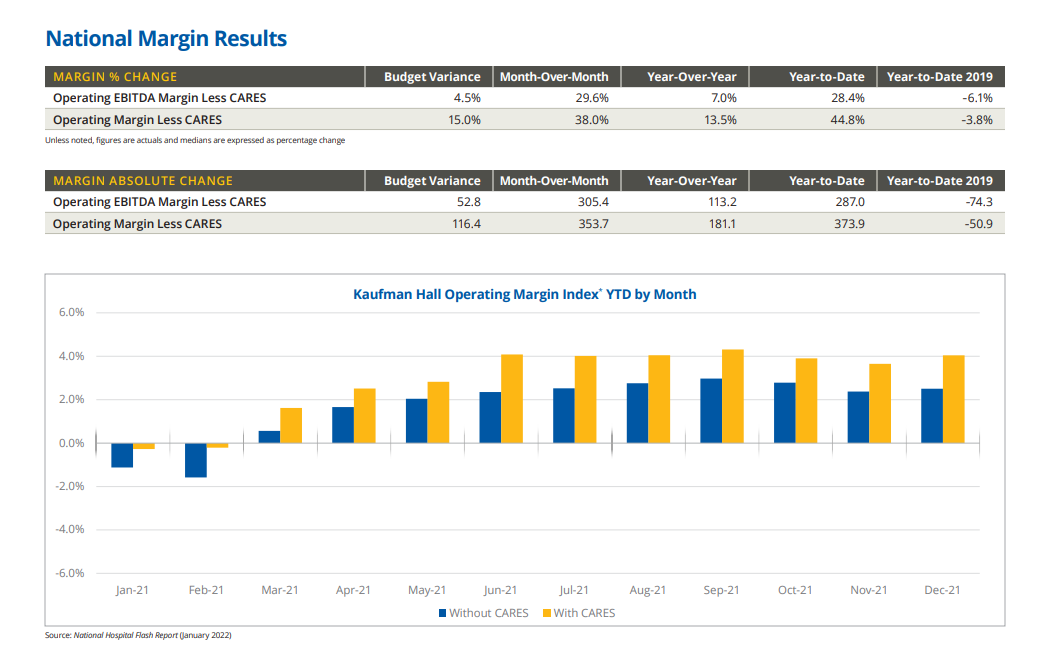Click the Oct-21 axis label

coord(795,590)
